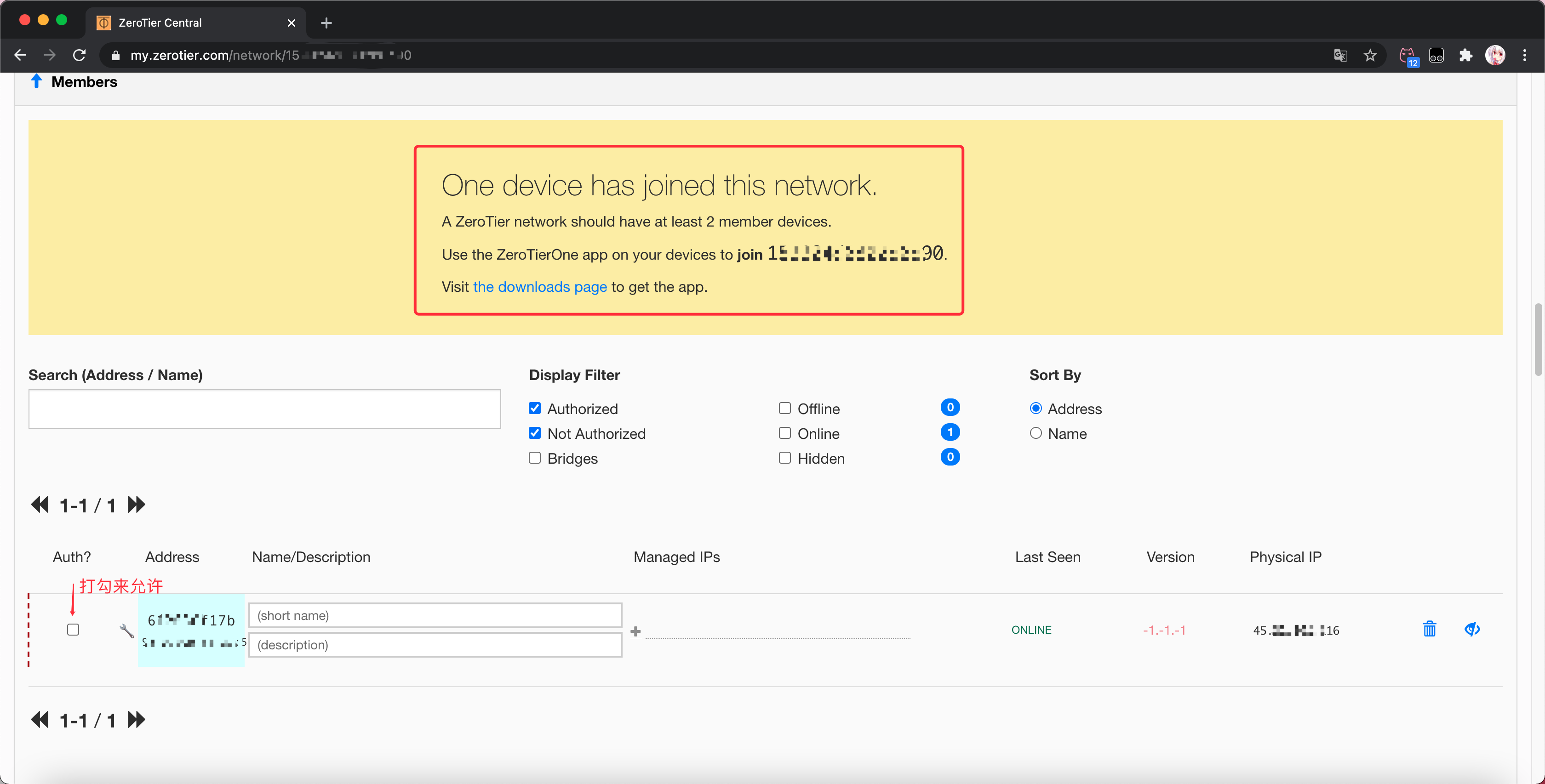Open the browser extensions puzzle icon
This screenshot has height=784, width=1545.
pyautogui.click(x=1465, y=55)
